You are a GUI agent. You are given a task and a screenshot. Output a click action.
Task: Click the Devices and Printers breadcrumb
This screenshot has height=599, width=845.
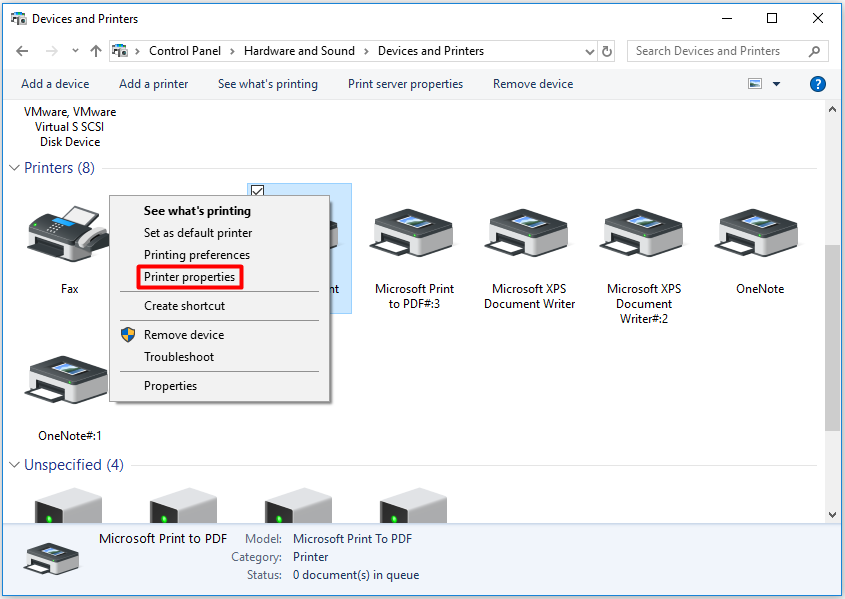click(431, 51)
